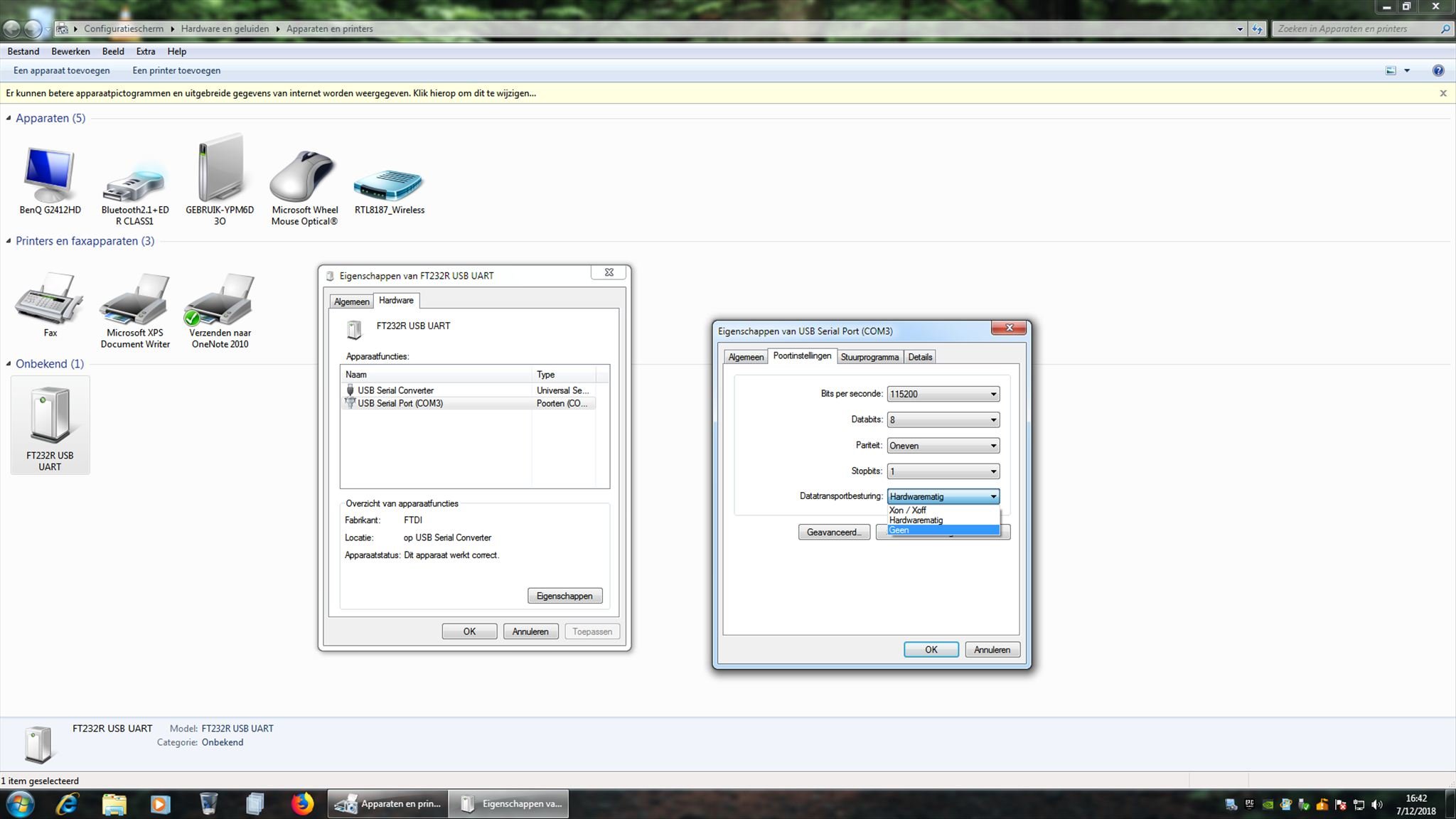The height and width of the screenshot is (819, 1456).
Task: Open the Bewerken menu
Action: click(70, 51)
